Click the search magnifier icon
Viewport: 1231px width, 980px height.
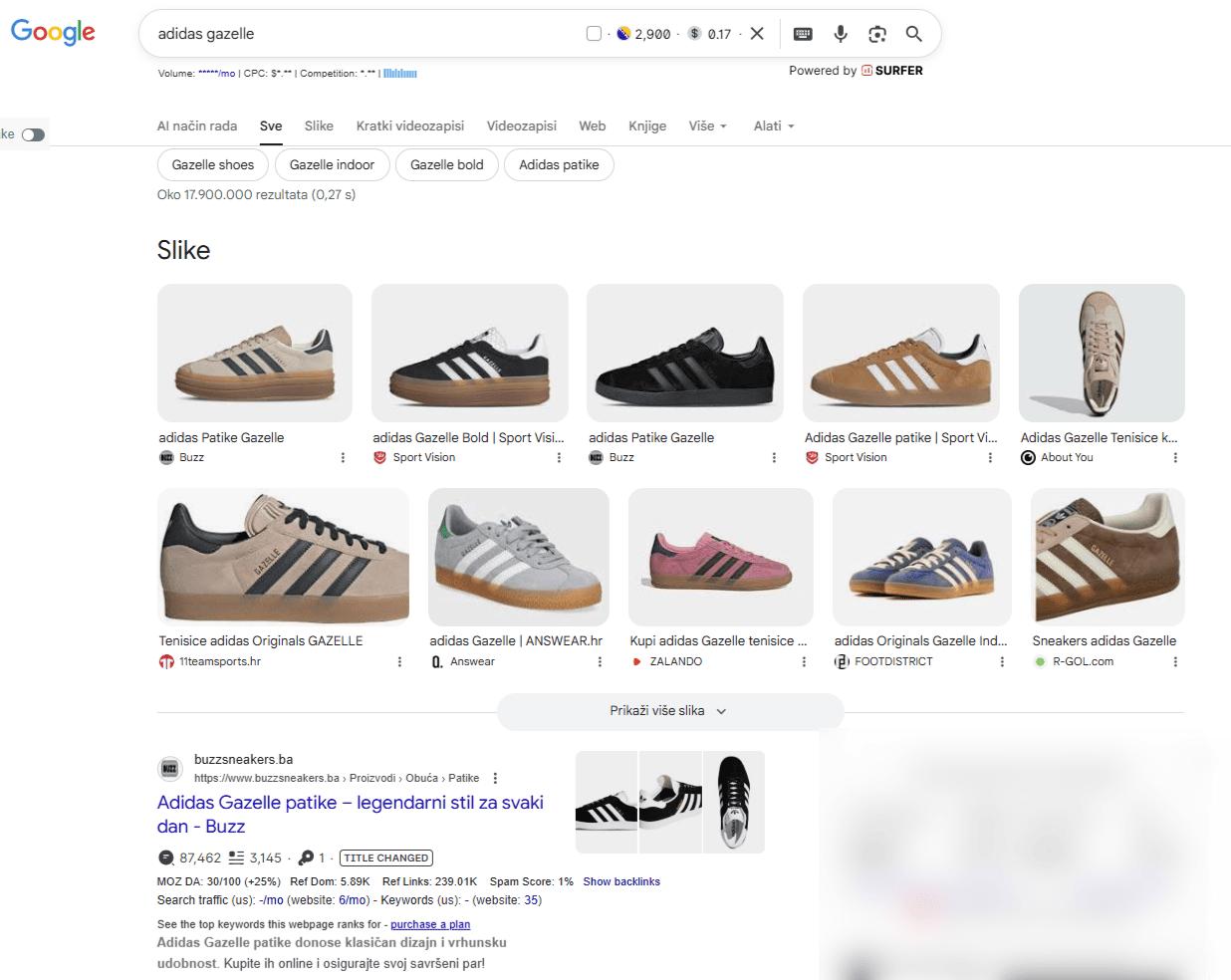pos(913,33)
